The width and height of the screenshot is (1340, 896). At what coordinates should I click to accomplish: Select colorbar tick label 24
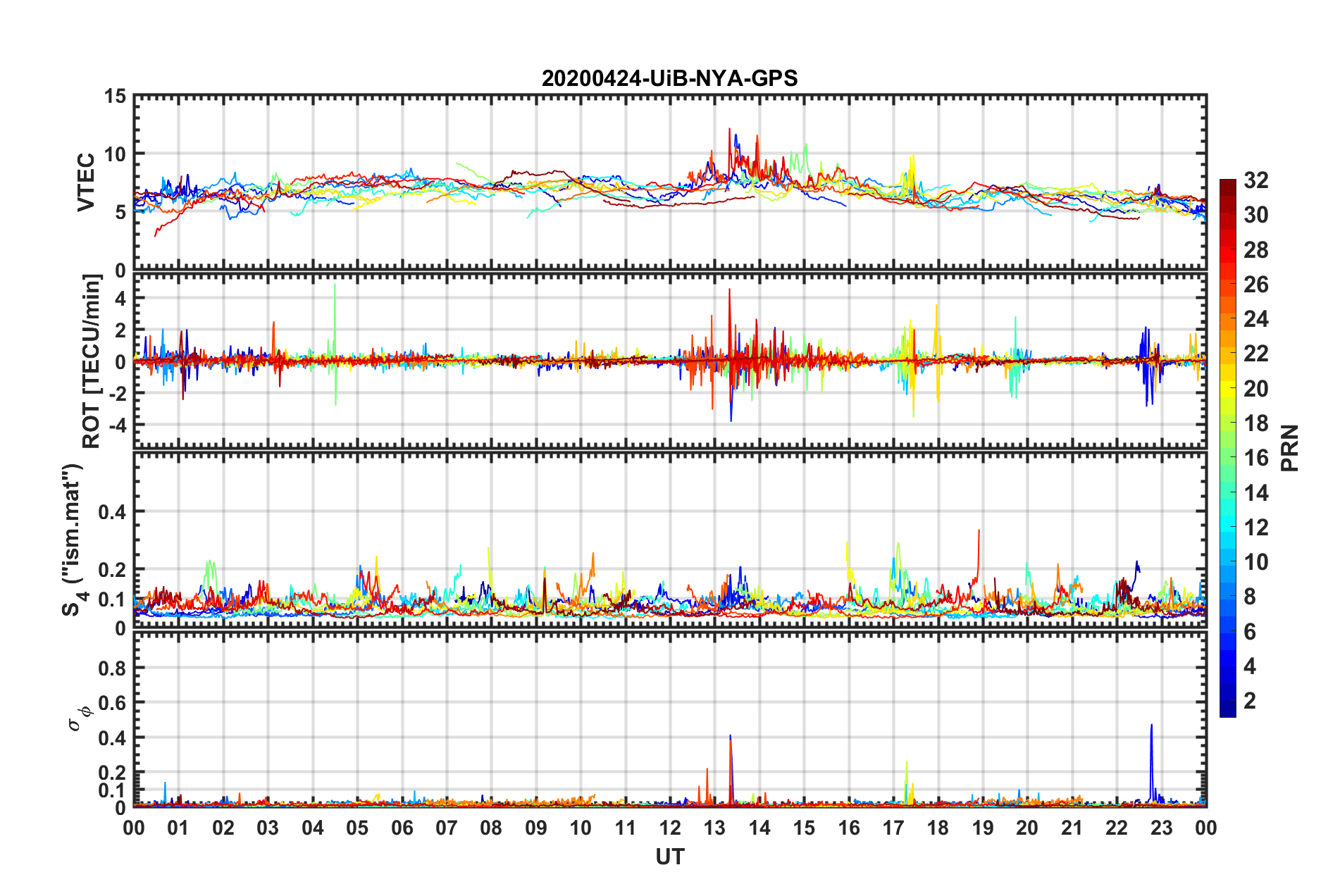1255,319
